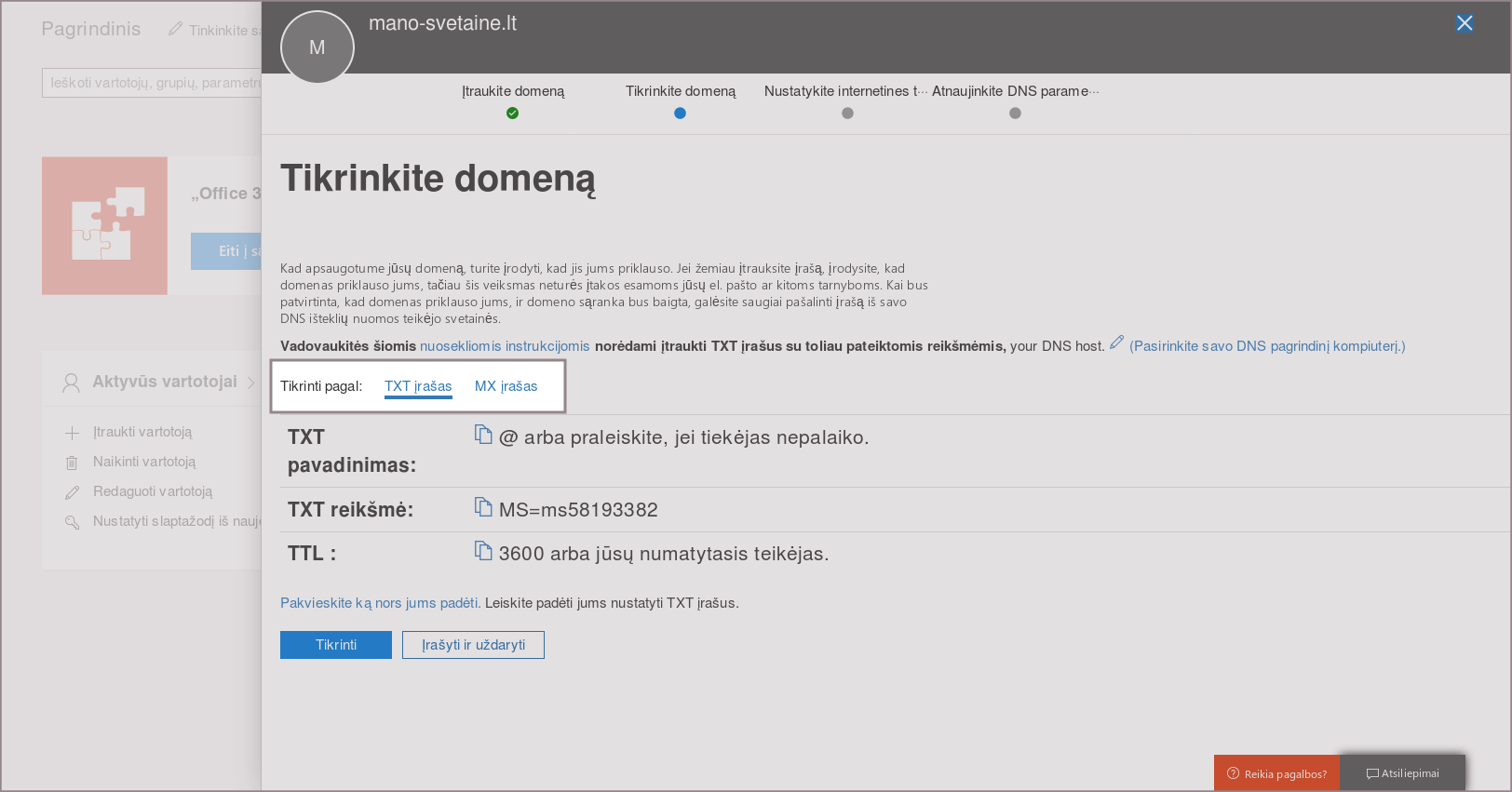Image resolution: width=1512 pixels, height=792 pixels.
Task: Click the Naikinti vartotoją trash icon
Action: [x=72, y=463]
